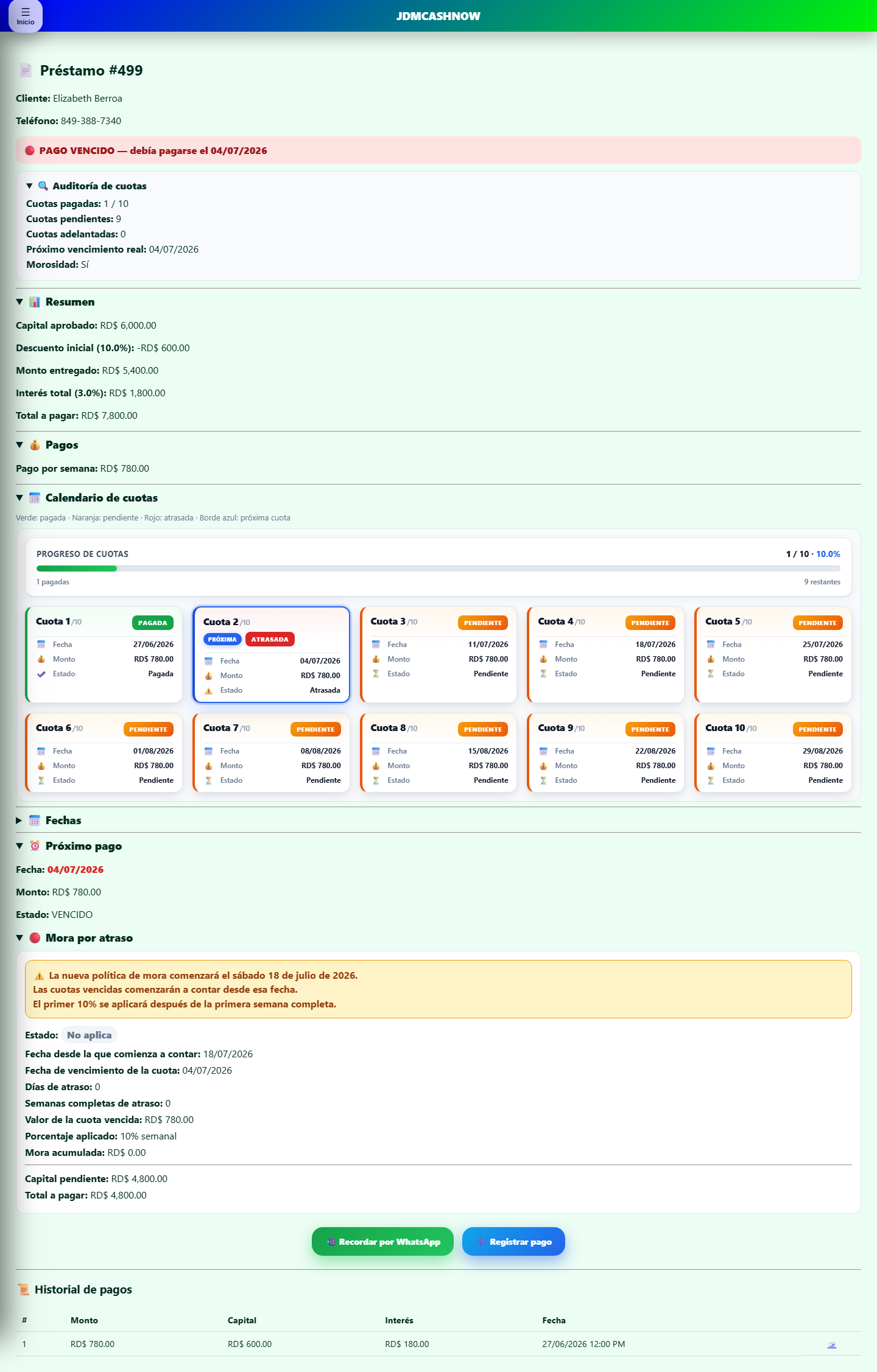
Task: Click the Progreso de cuotas progress bar
Action: [x=438, y=569]
